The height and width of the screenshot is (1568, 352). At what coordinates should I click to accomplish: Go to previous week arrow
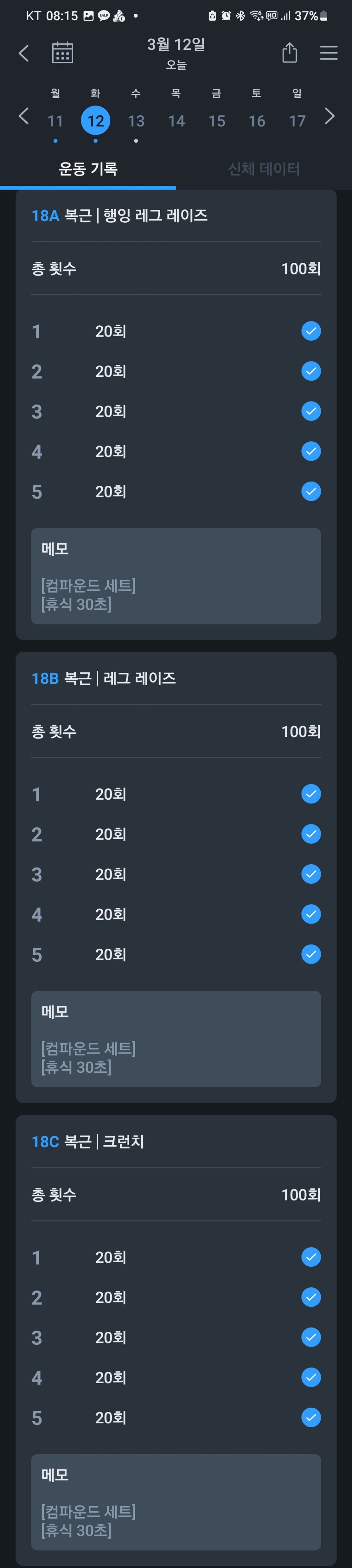[x=24, y=116]
